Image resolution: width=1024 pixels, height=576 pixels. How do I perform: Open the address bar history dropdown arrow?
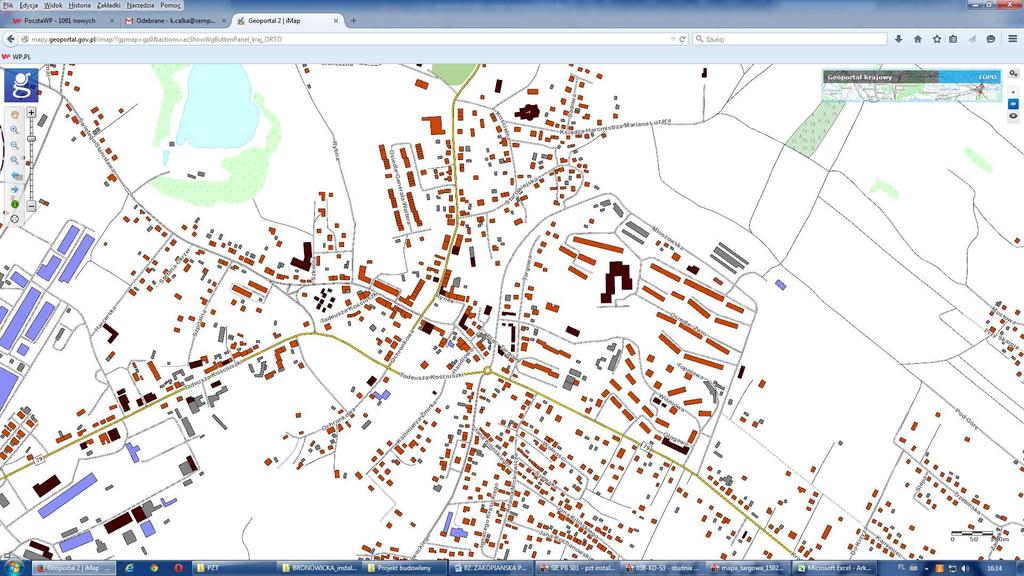point(673,39)
